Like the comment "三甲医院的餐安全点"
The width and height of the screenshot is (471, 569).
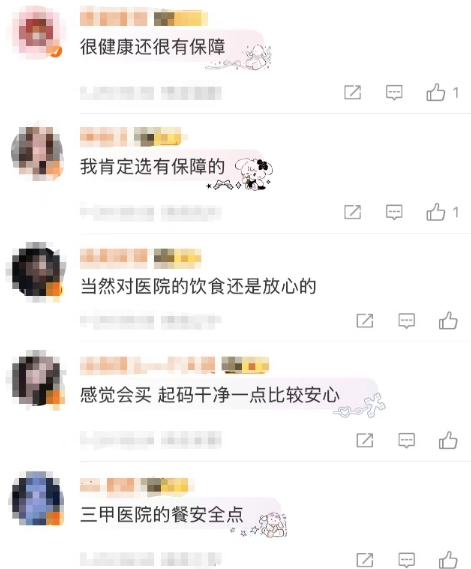tap(448, 560)
